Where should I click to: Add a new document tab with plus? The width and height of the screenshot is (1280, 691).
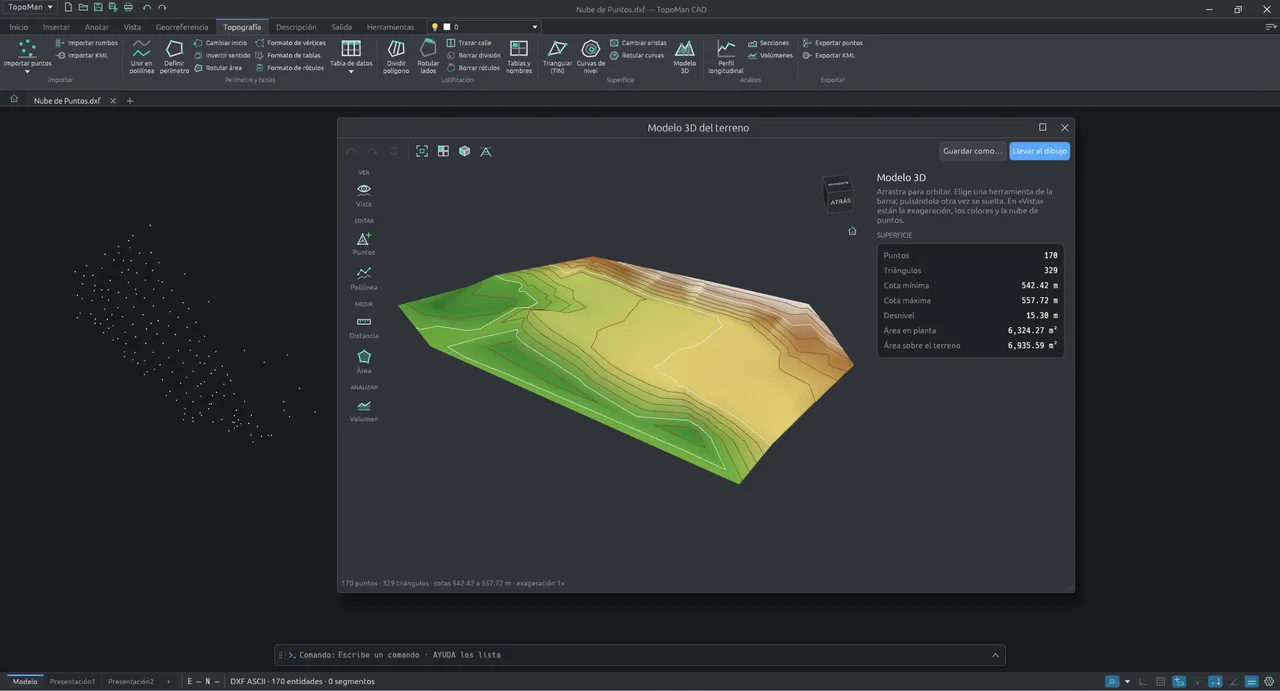[130, 101]
